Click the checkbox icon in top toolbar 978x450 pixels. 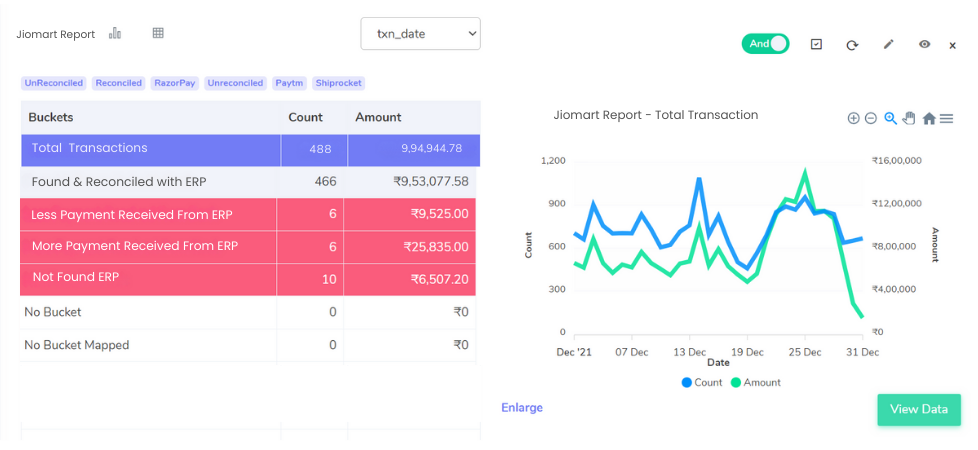(x=816, y=44)
